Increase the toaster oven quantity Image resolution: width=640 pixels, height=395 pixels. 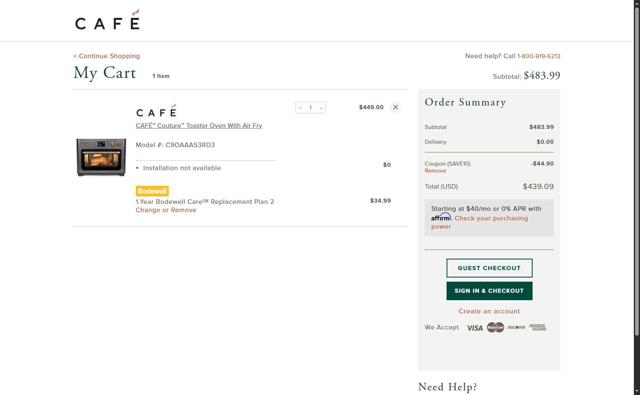tap(321, 107)
